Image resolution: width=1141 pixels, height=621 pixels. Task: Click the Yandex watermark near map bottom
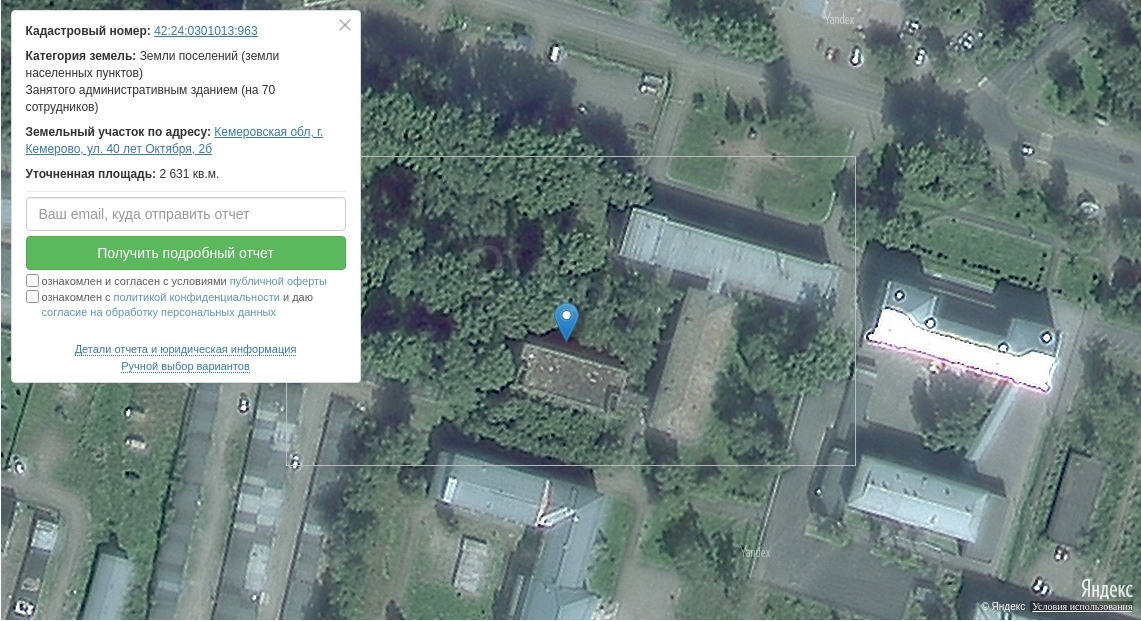[755, 553]
